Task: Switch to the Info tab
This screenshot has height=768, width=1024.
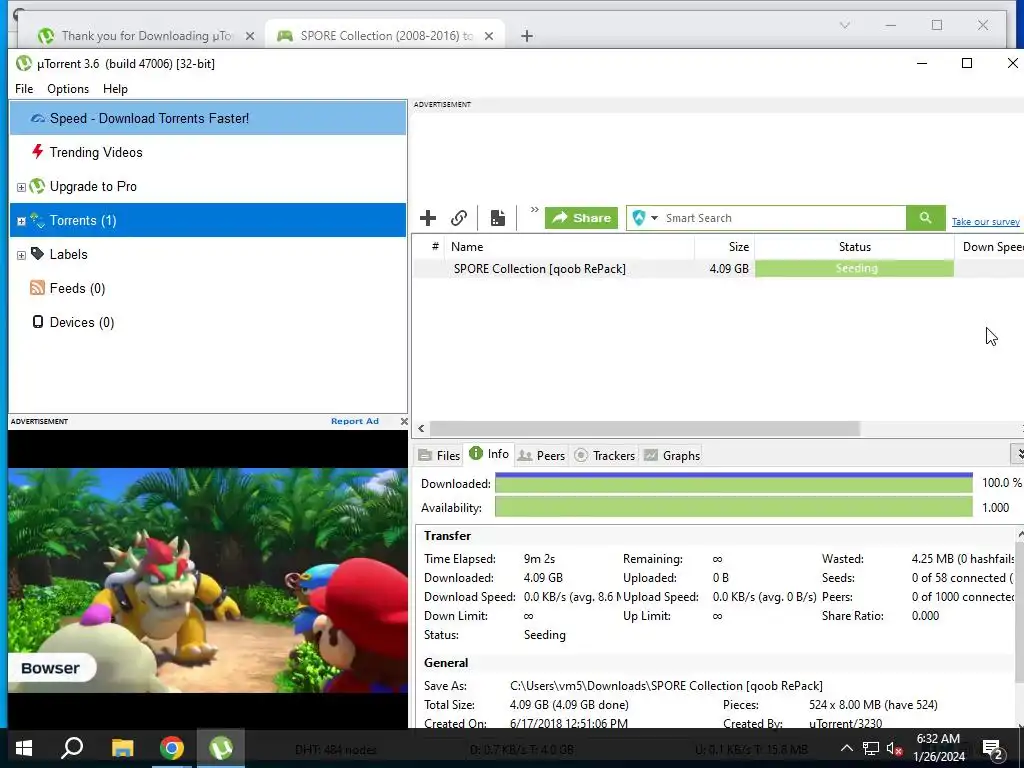Action: click(x=489, y=454)
